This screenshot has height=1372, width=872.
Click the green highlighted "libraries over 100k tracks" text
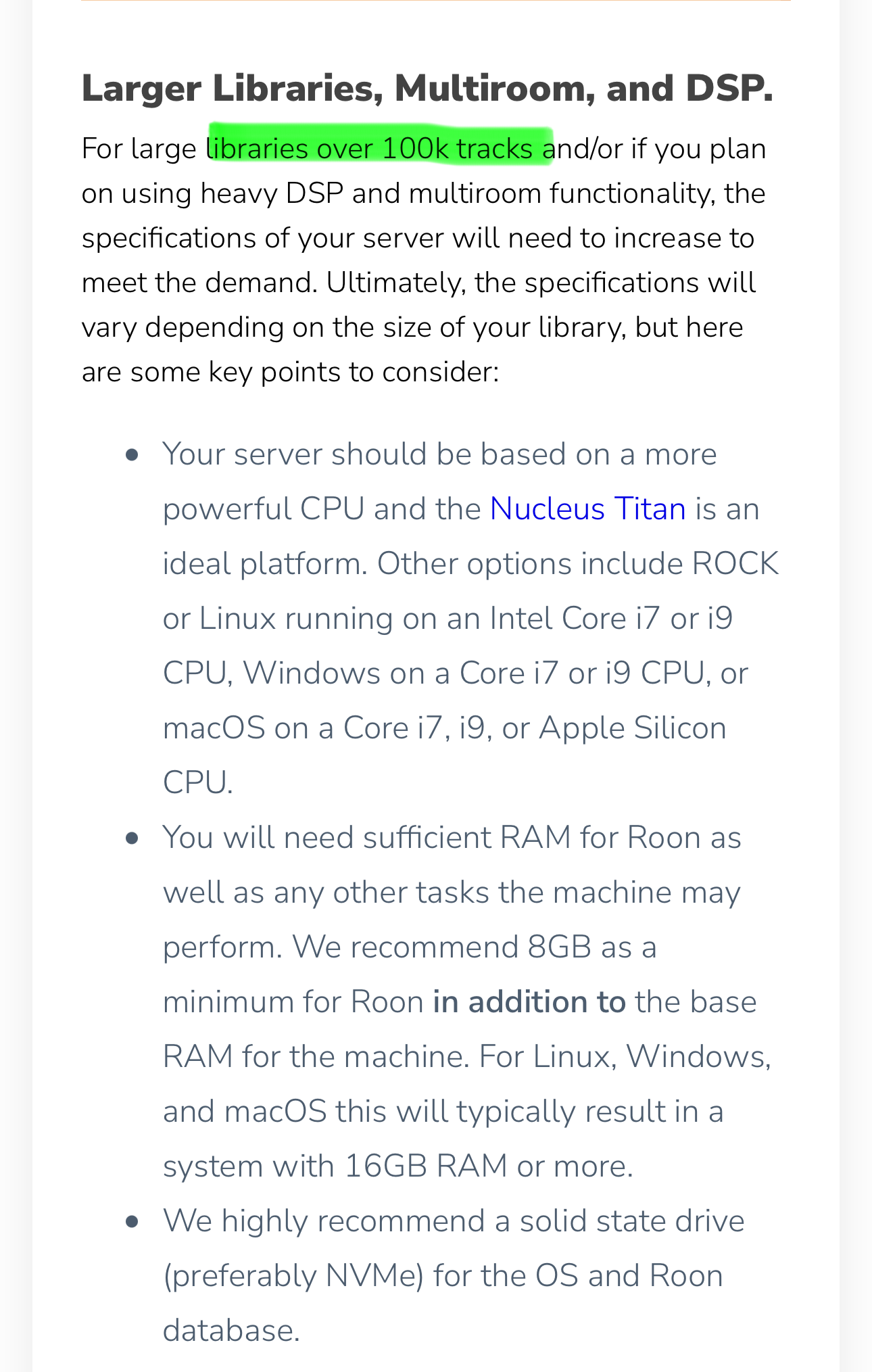click(380, 148)
